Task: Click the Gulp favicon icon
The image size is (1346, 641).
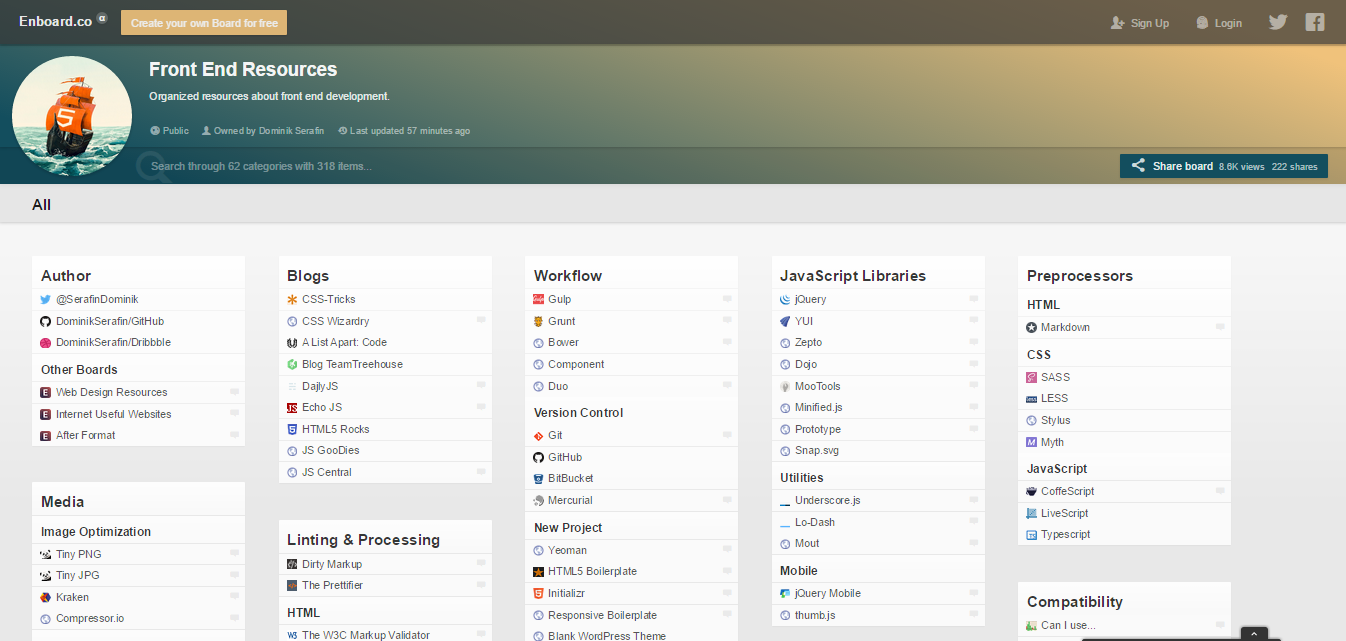Action: (x=539, y=299)
